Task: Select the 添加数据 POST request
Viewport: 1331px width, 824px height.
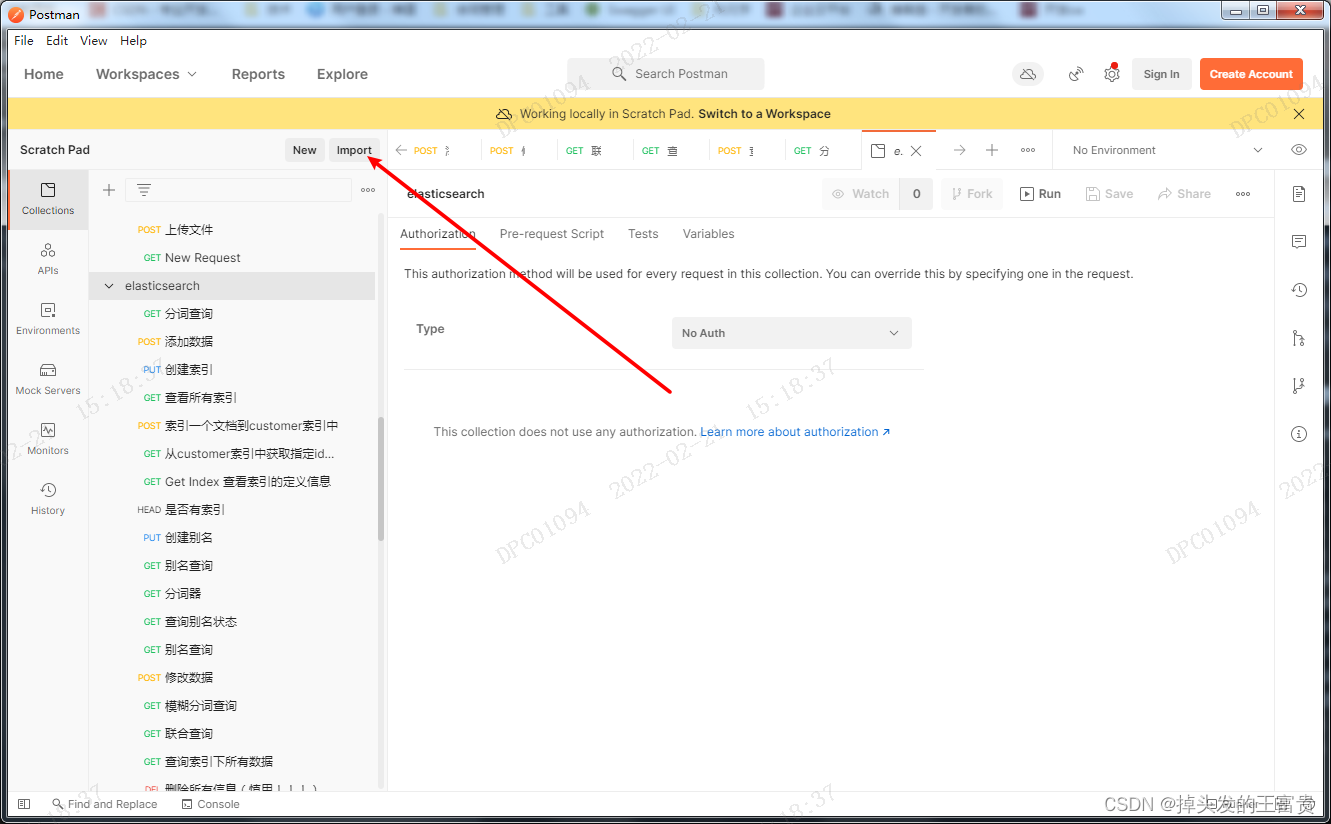Action: coord(232,342)
